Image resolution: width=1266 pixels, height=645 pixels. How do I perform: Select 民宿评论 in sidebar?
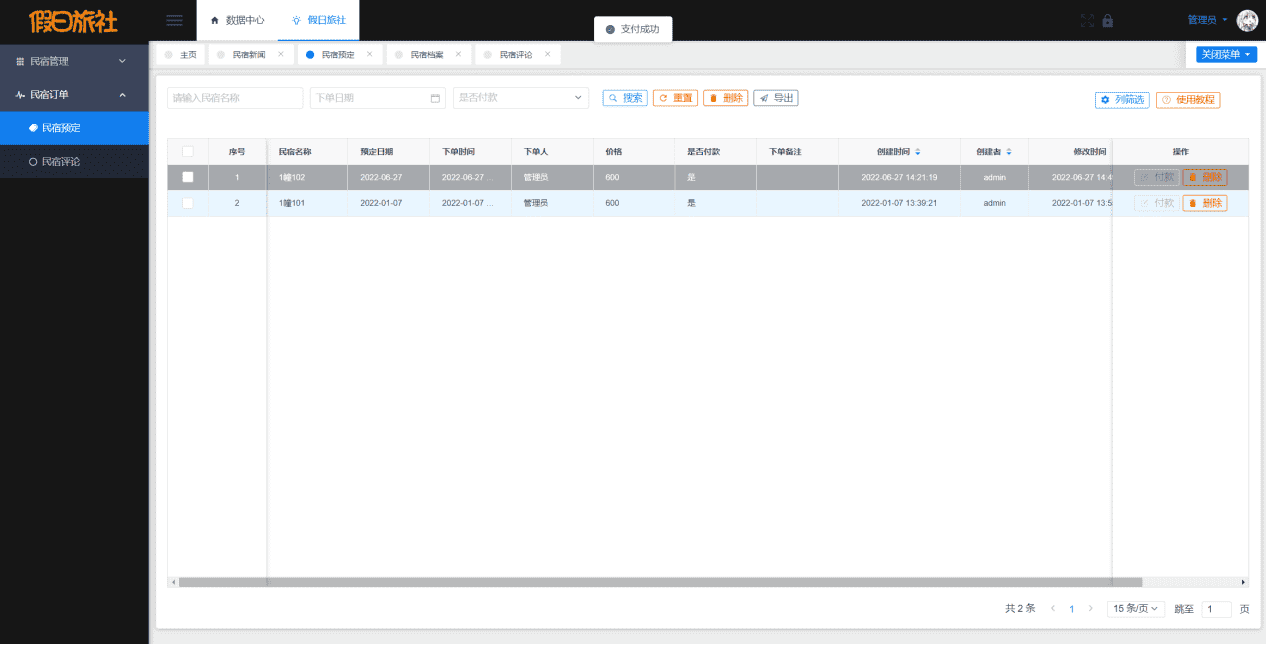coord(74,161)
